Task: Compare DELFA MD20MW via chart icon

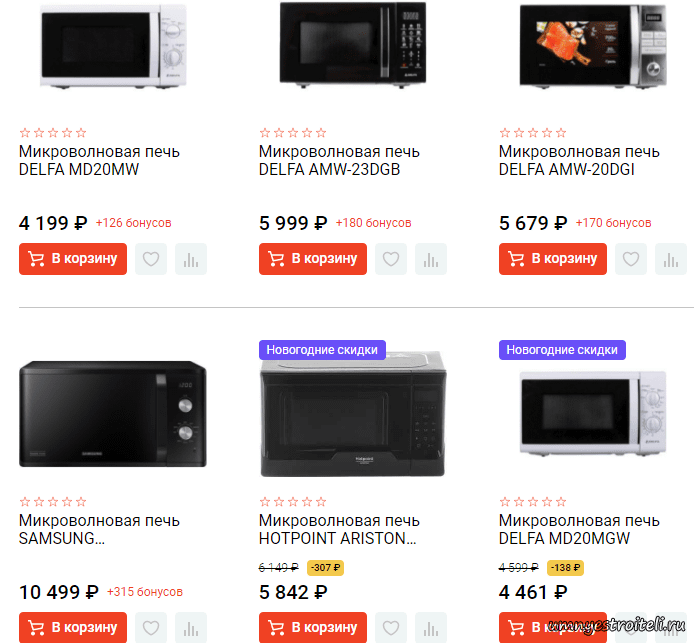Action: point(190,259)
